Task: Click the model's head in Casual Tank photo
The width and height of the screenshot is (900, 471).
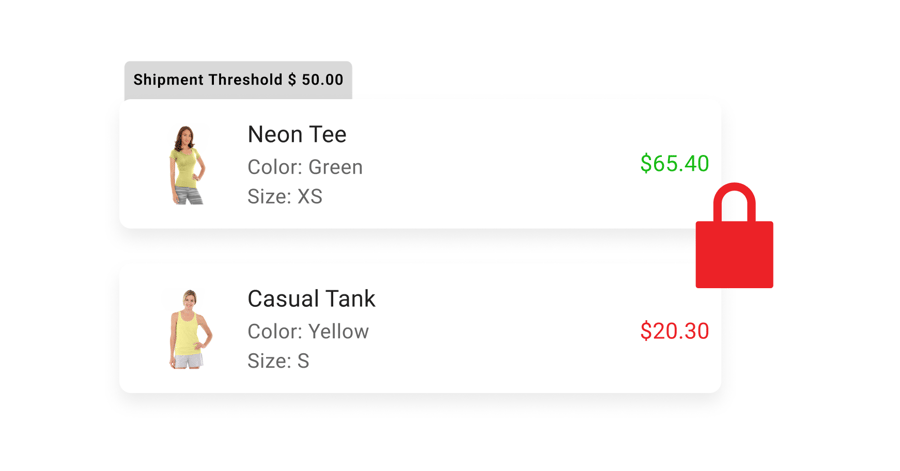Action: (x=188, y=299)
